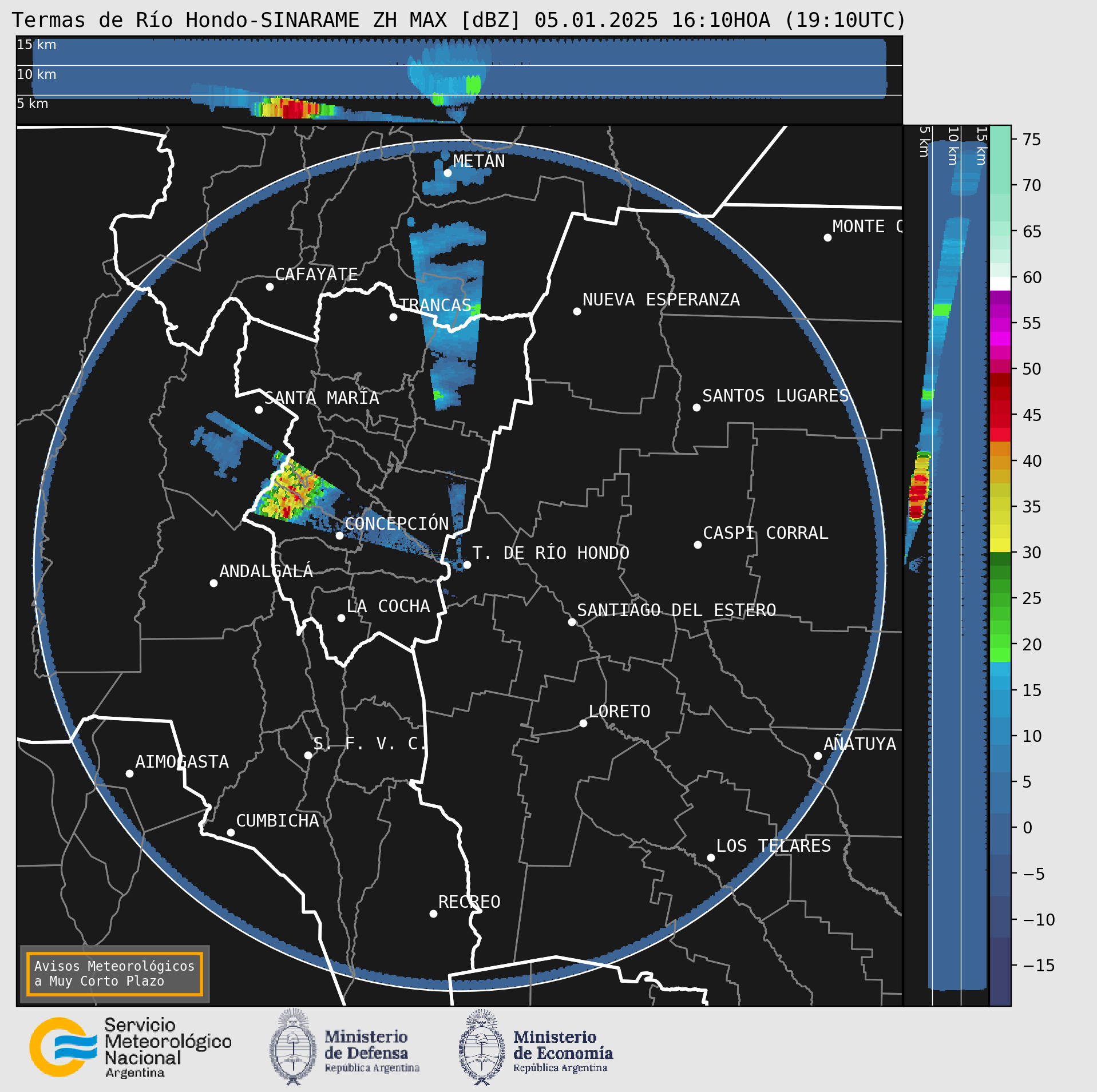
Task: Click the Ministerio de Defensa emblem
Action: (293, 1047)
